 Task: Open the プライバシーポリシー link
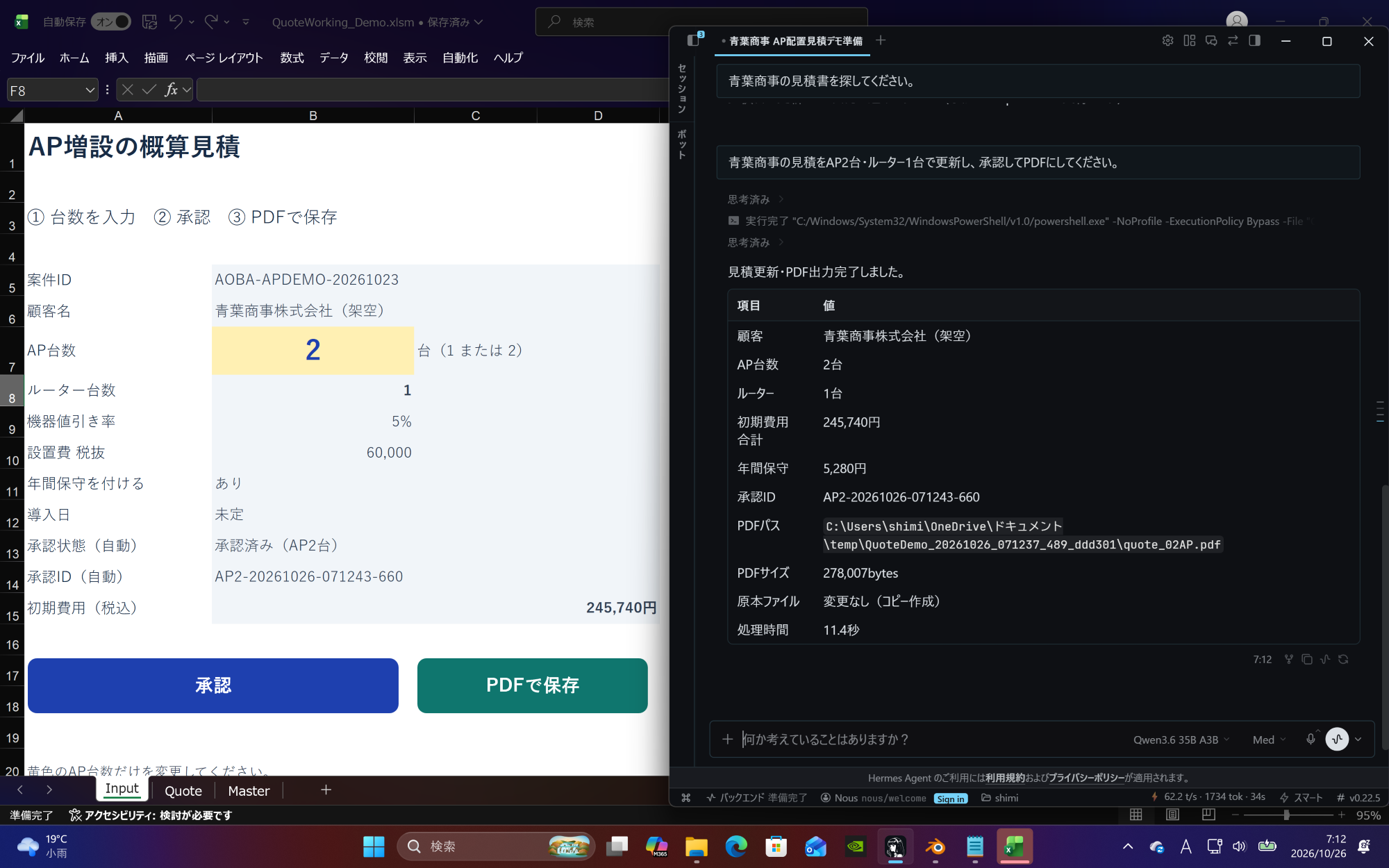(1086, 778)
